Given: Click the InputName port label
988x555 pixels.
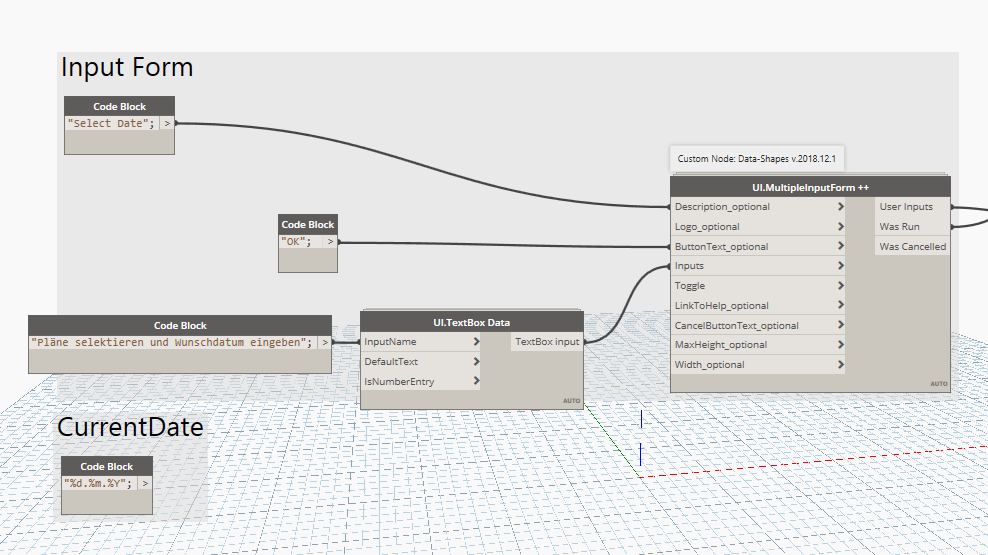Looking at the screenshot, I should click(x=390, y=341).
